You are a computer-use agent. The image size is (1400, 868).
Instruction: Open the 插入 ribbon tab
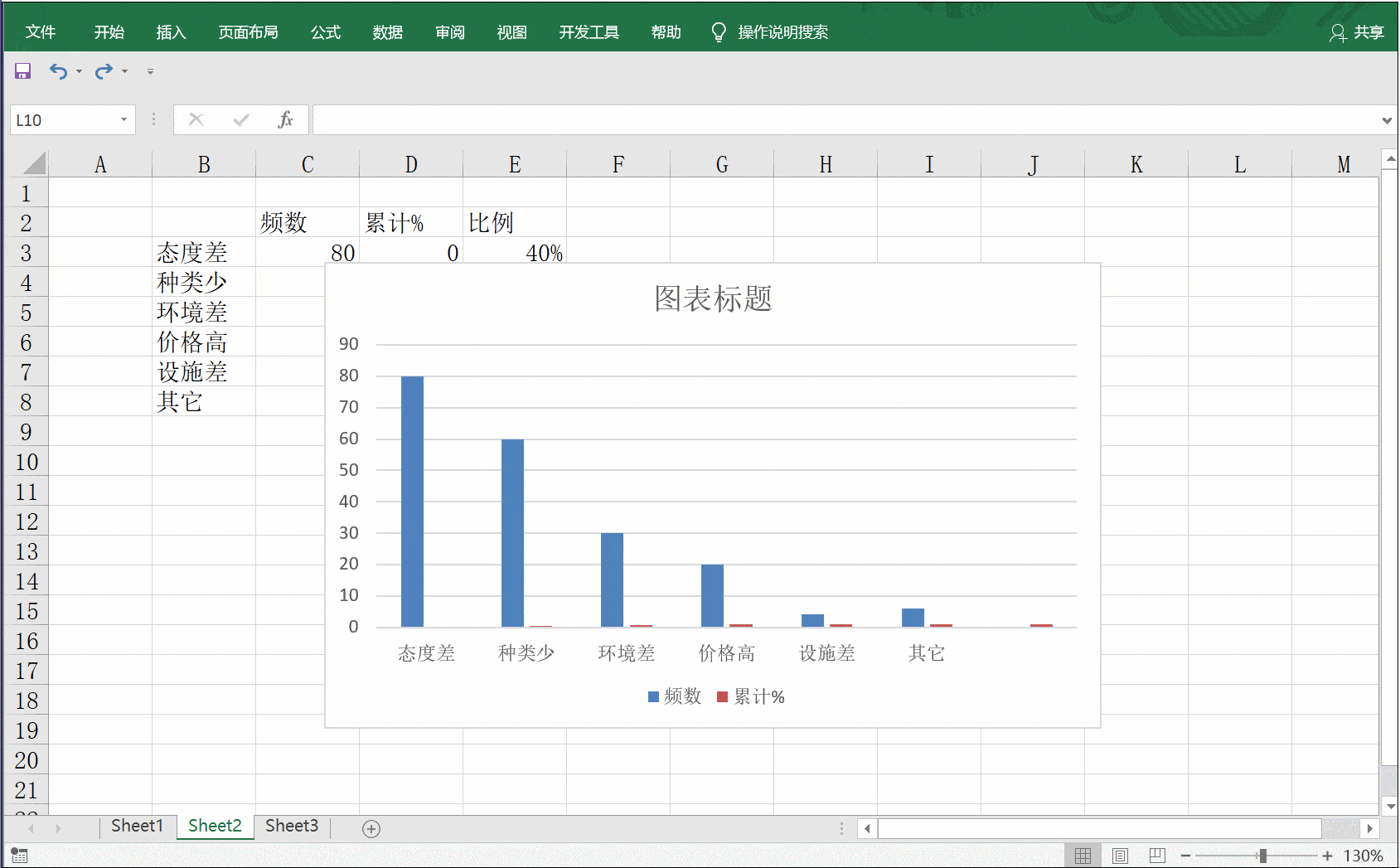[x=171, y=32]
